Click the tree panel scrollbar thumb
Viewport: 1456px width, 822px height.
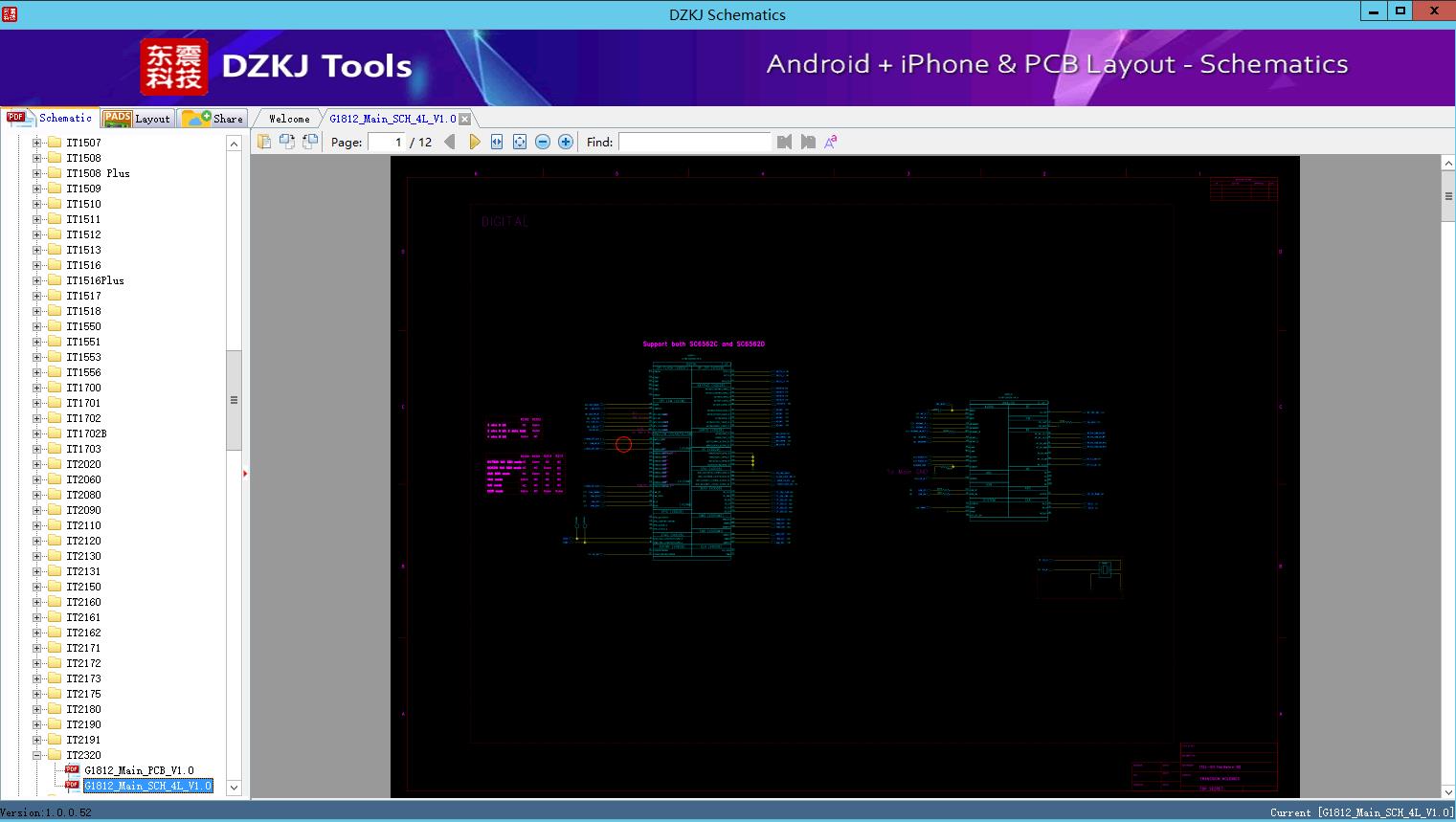[234, 400]
